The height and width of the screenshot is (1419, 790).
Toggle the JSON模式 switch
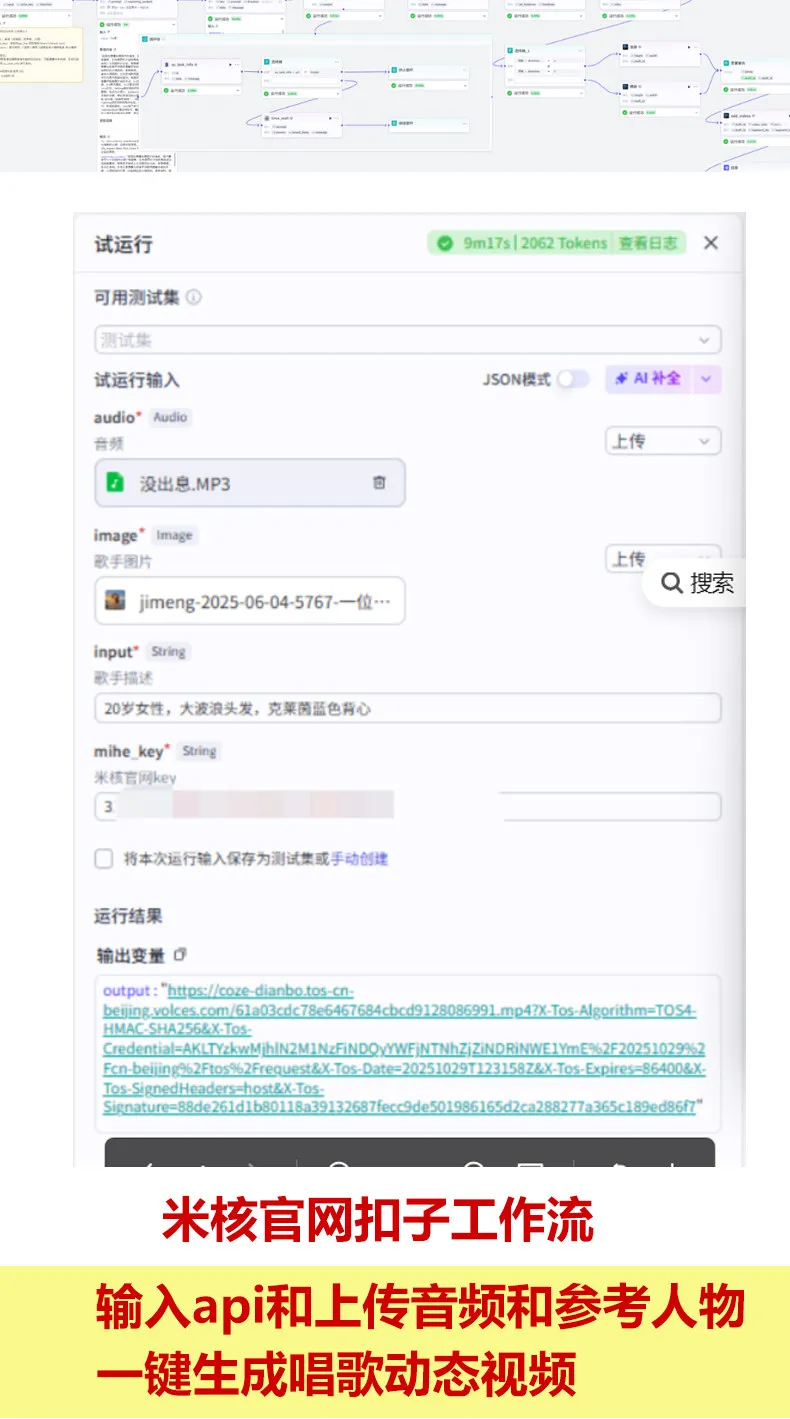tap(573, 379)
